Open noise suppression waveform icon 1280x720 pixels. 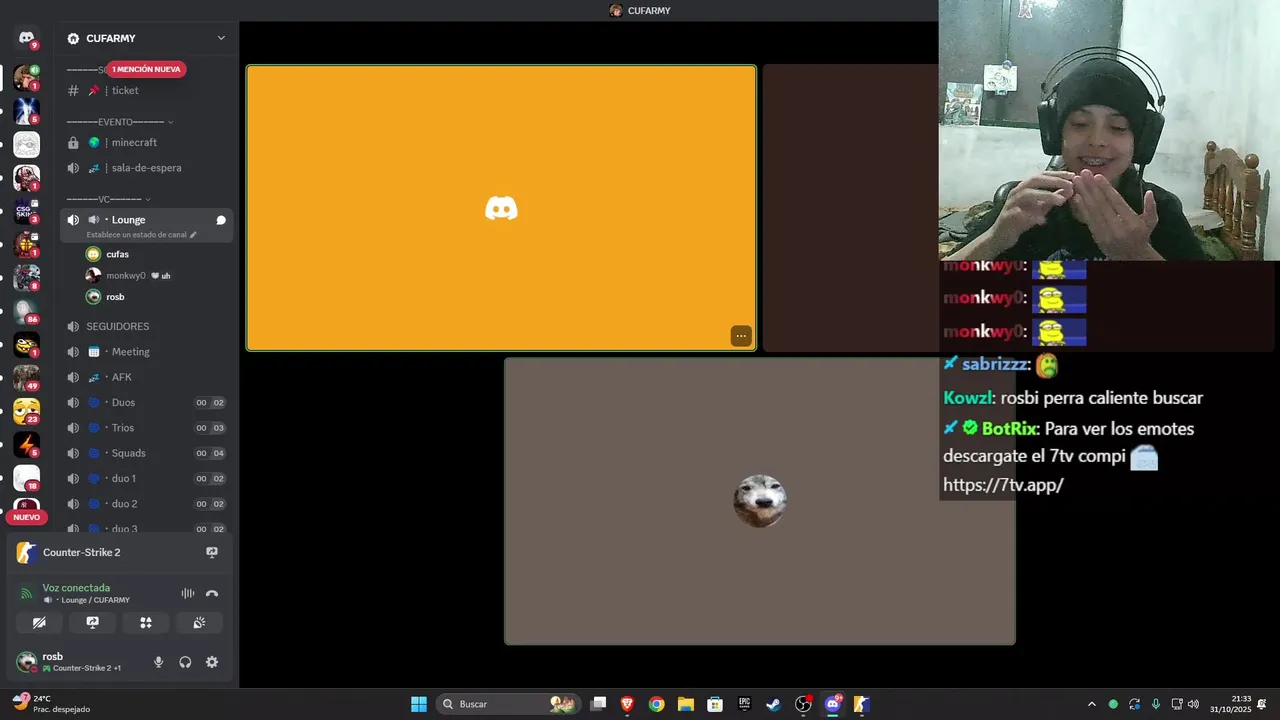coord(187,593)
